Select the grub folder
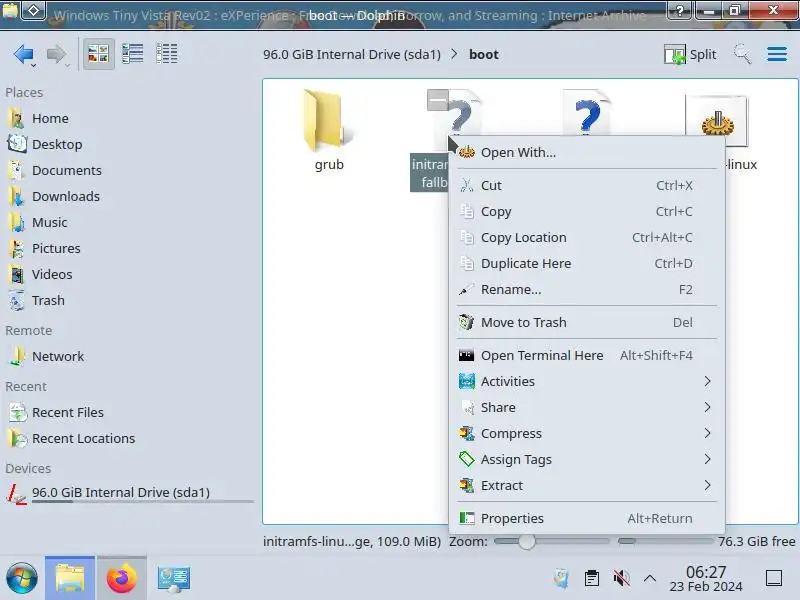This screenshot has width=800, height=600. coord(329,130)
